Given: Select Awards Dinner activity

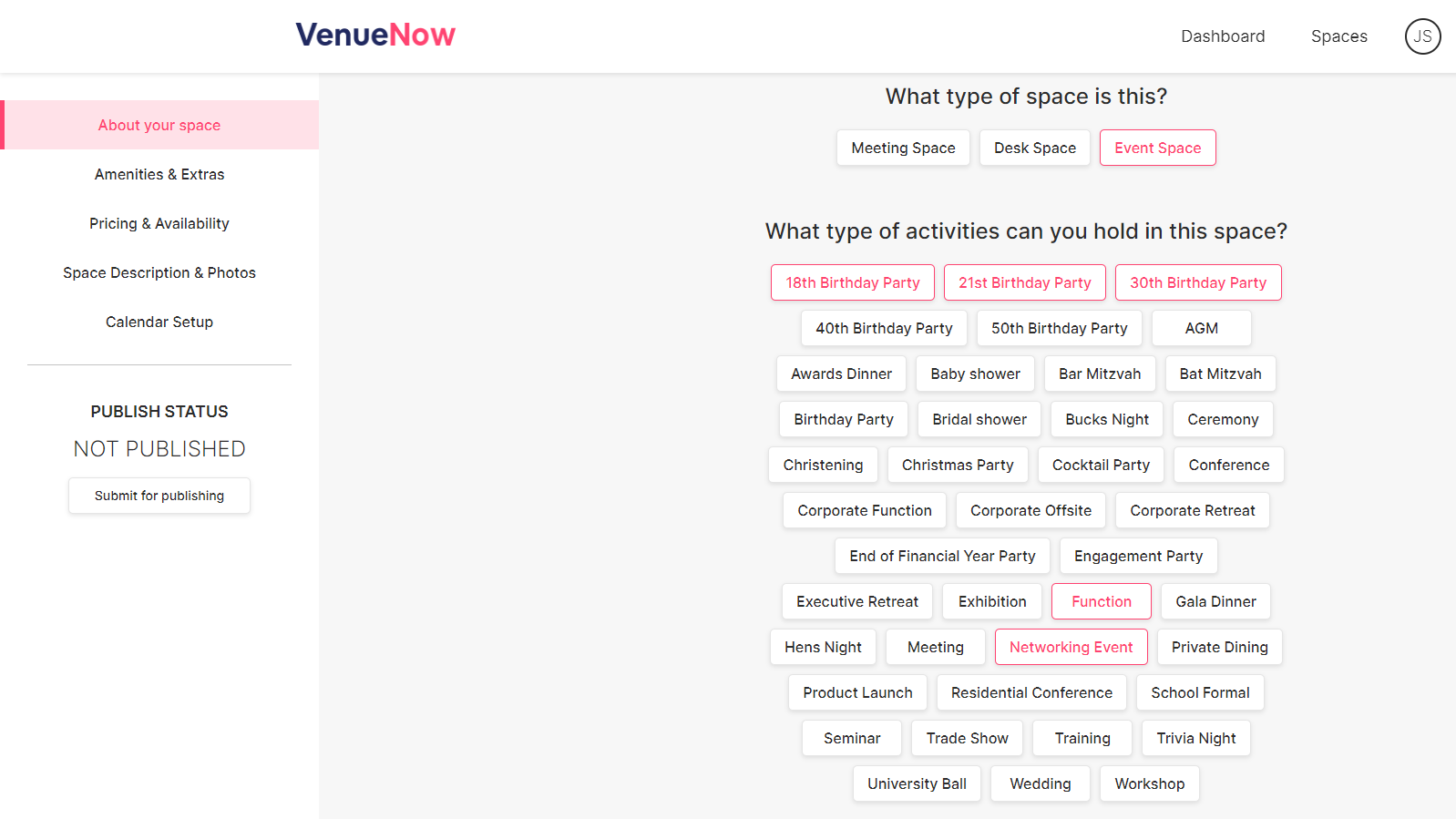Looking at the screenshot, I should [841, 374].
